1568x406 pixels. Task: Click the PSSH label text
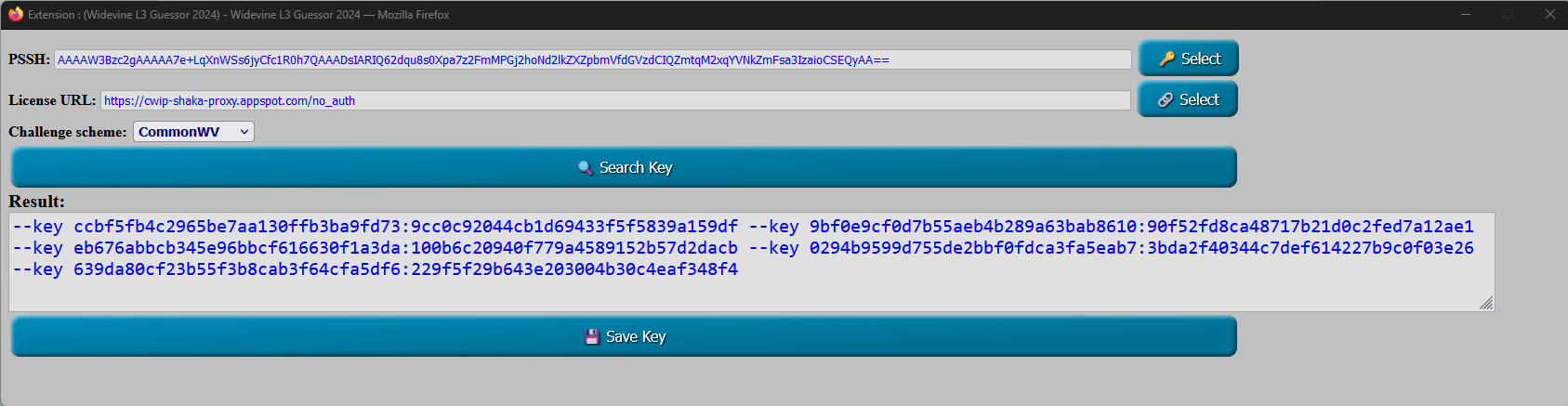pyautogui.click(x=29, y=59)
